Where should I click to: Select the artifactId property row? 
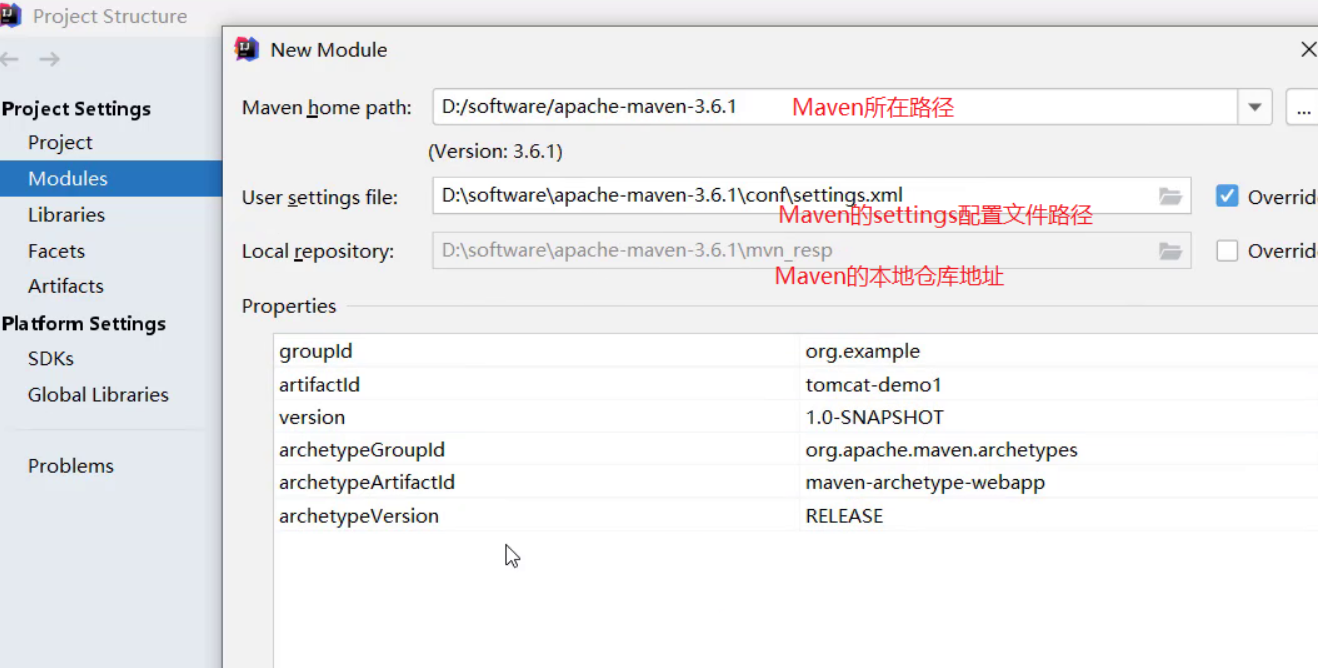coord(796,384)
